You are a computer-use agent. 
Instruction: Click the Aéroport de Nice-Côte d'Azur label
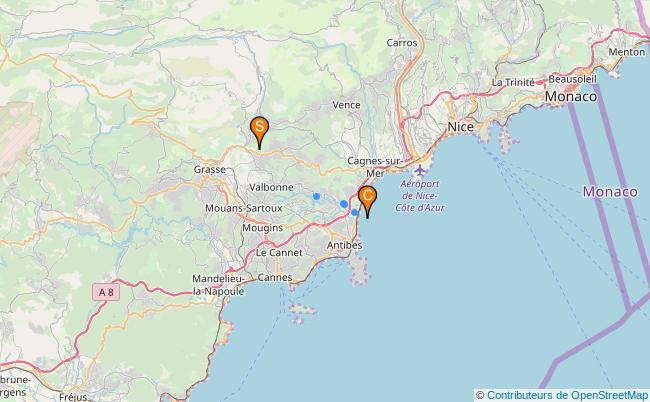(x=420, y=196)
